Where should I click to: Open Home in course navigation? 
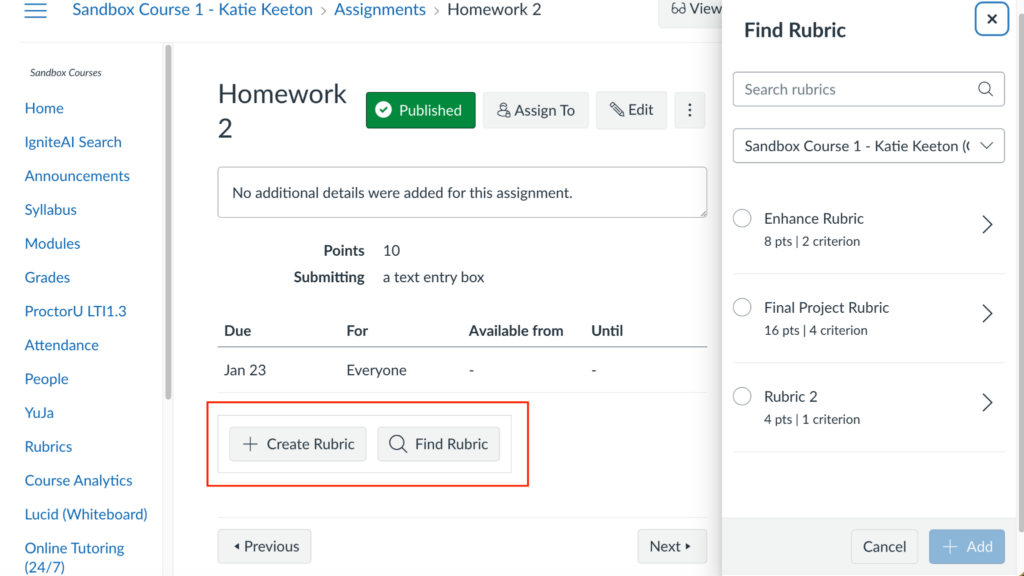click(44, 108)
